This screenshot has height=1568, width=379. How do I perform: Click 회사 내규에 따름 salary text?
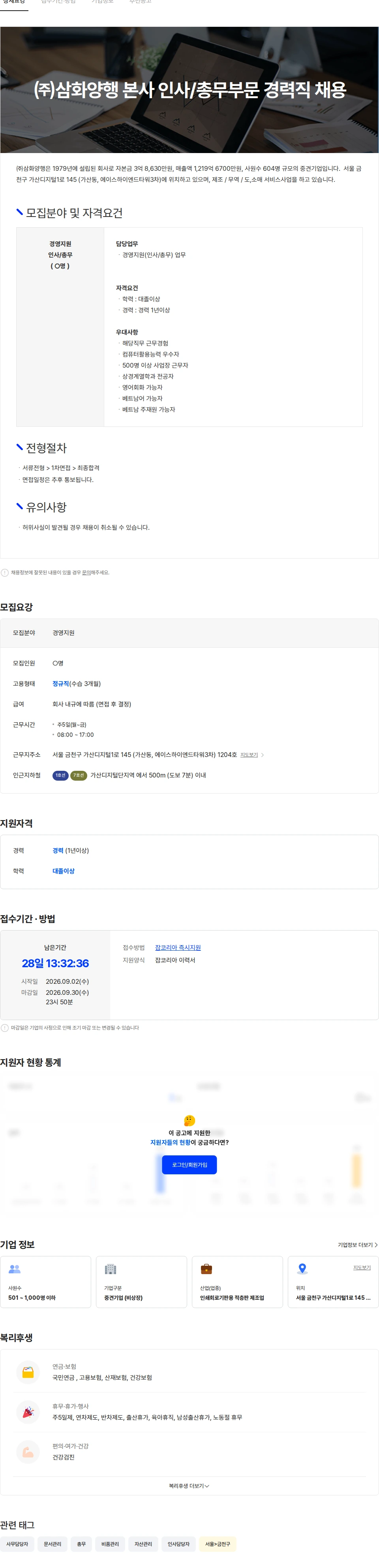coord(92,704)
